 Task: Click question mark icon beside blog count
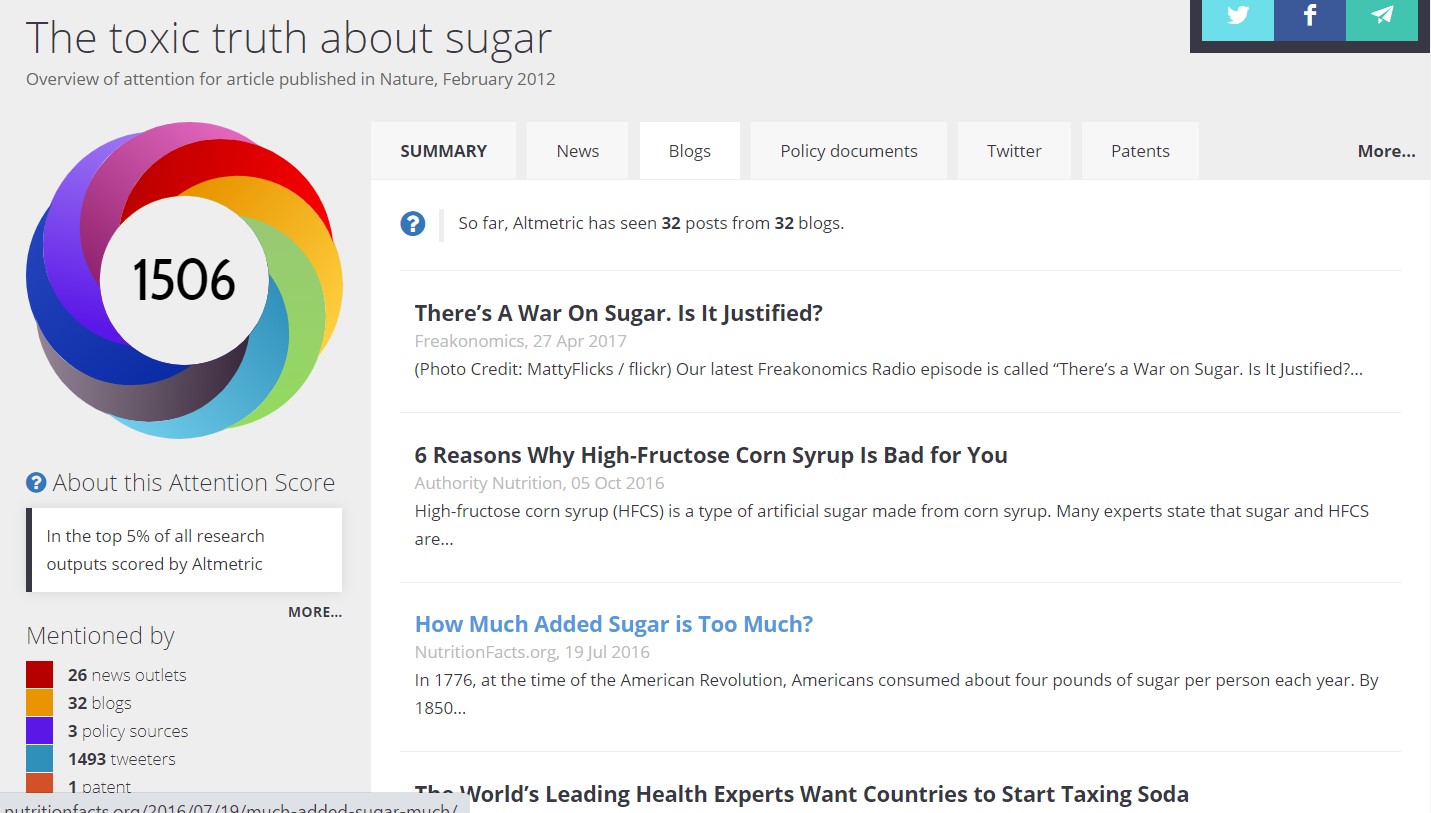pos(413,224)
